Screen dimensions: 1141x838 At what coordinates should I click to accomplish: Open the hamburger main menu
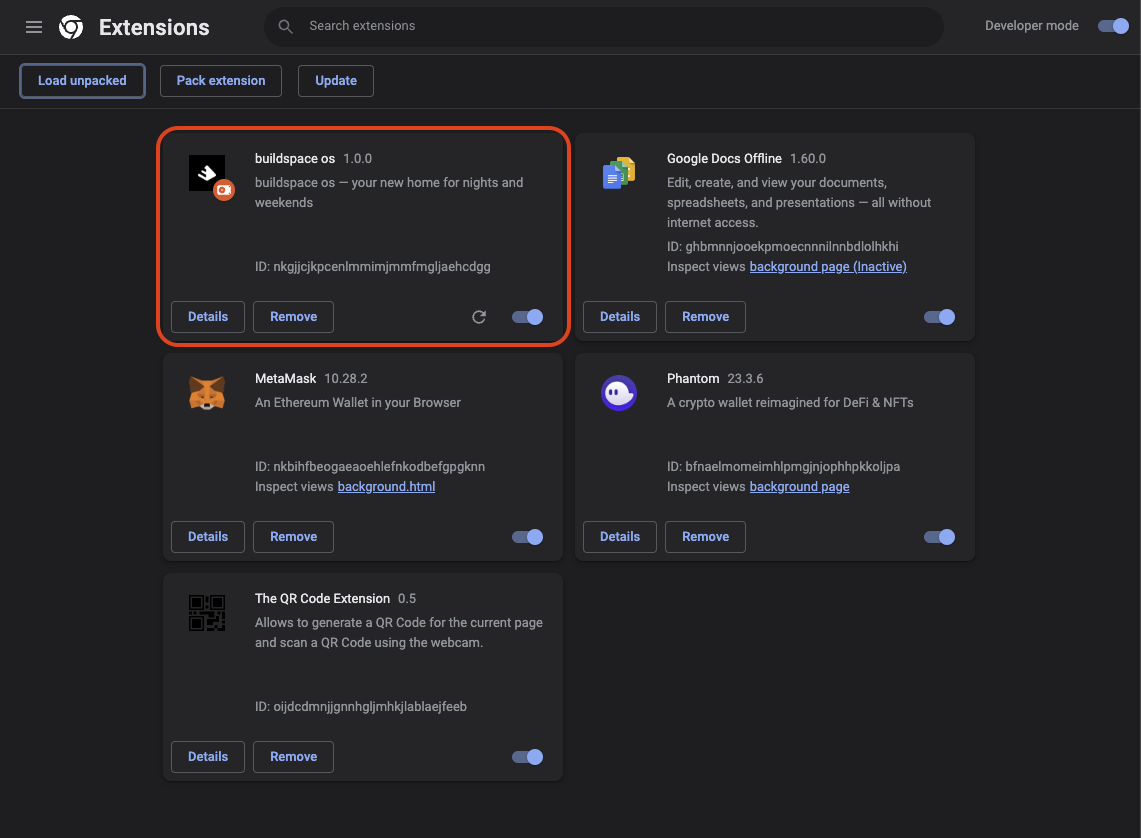[34, 27]
